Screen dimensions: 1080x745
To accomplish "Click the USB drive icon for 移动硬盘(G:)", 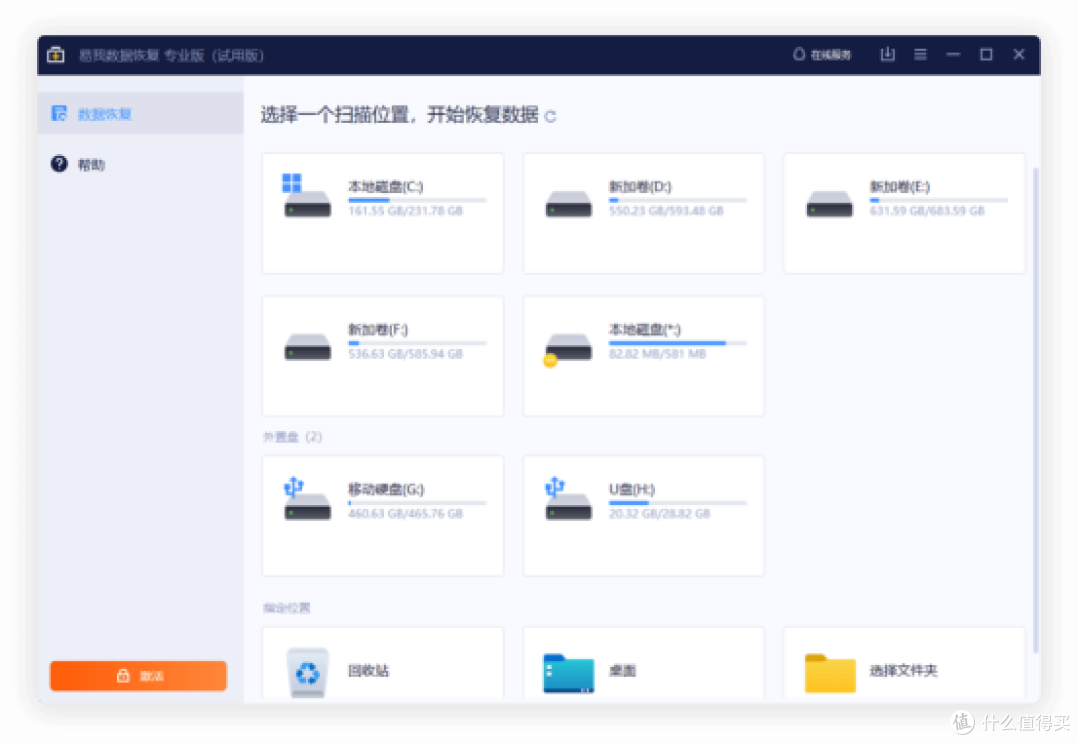I will click(x=307, y=499).
